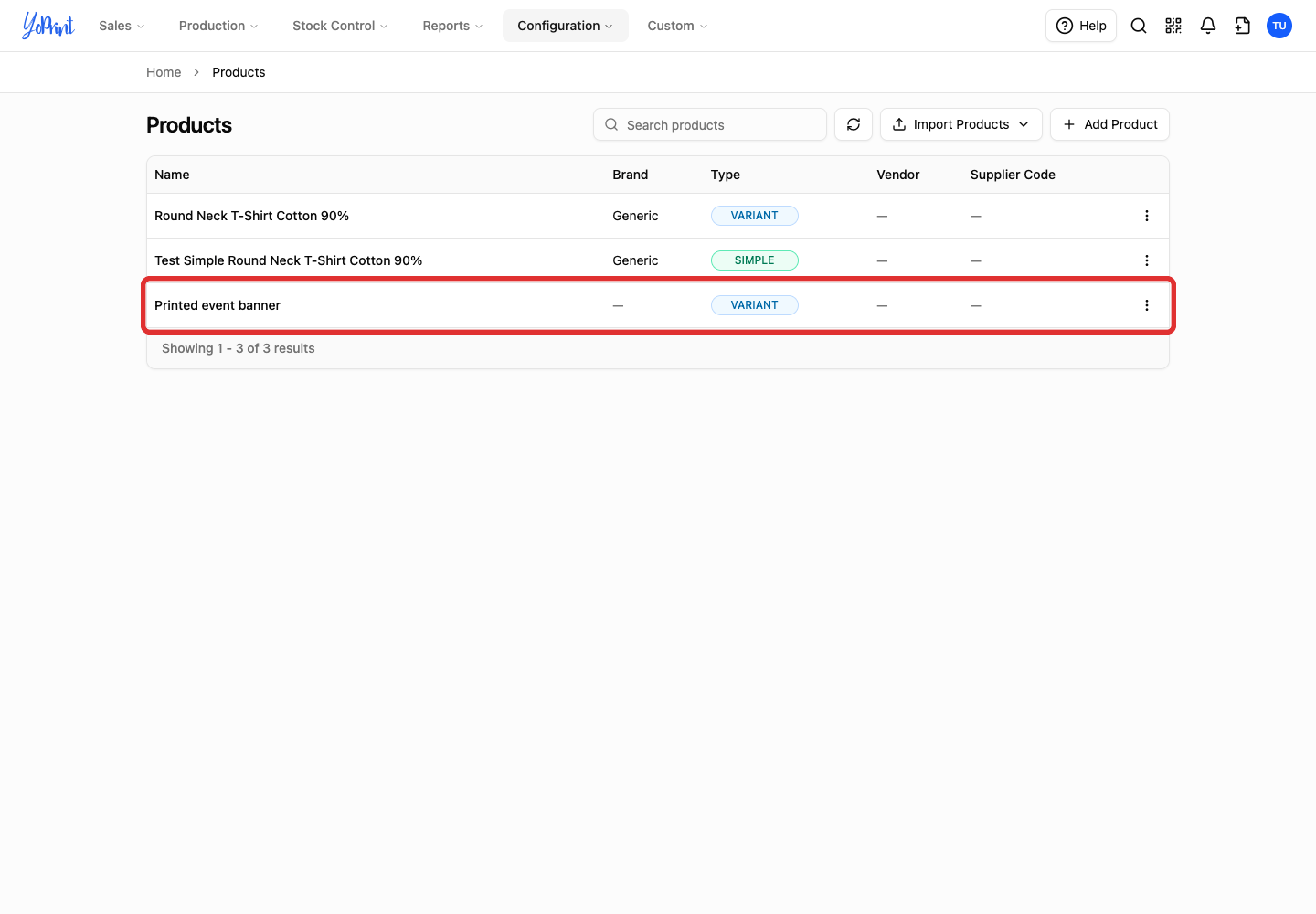Image resolution: width=1316 pixels, height=914 pixels.
Task: Click the Supplier Code column header
Action: click(x=1013, y=175)
